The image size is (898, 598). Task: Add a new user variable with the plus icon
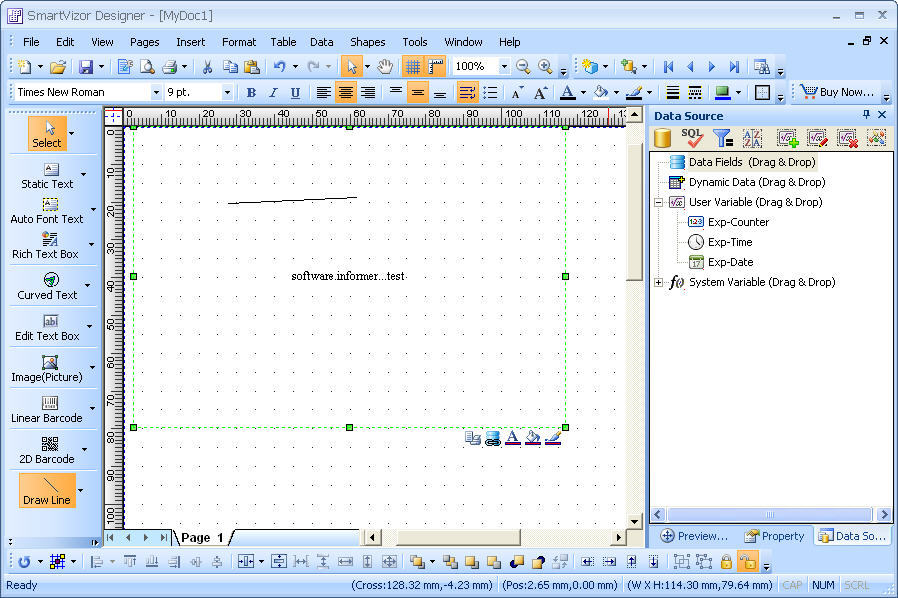click(786, 137)
